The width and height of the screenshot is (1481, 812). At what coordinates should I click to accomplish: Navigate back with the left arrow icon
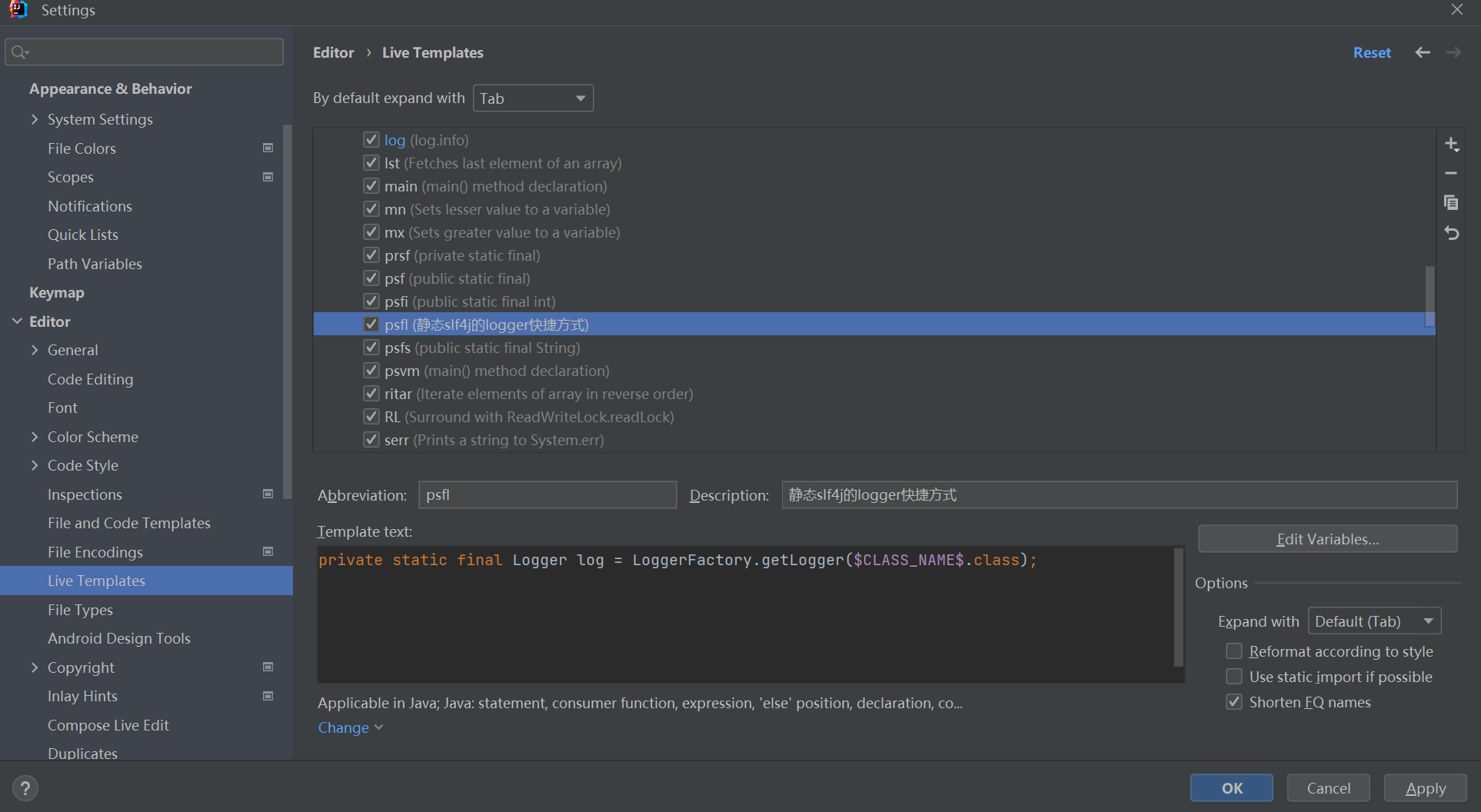point(1422,52)
